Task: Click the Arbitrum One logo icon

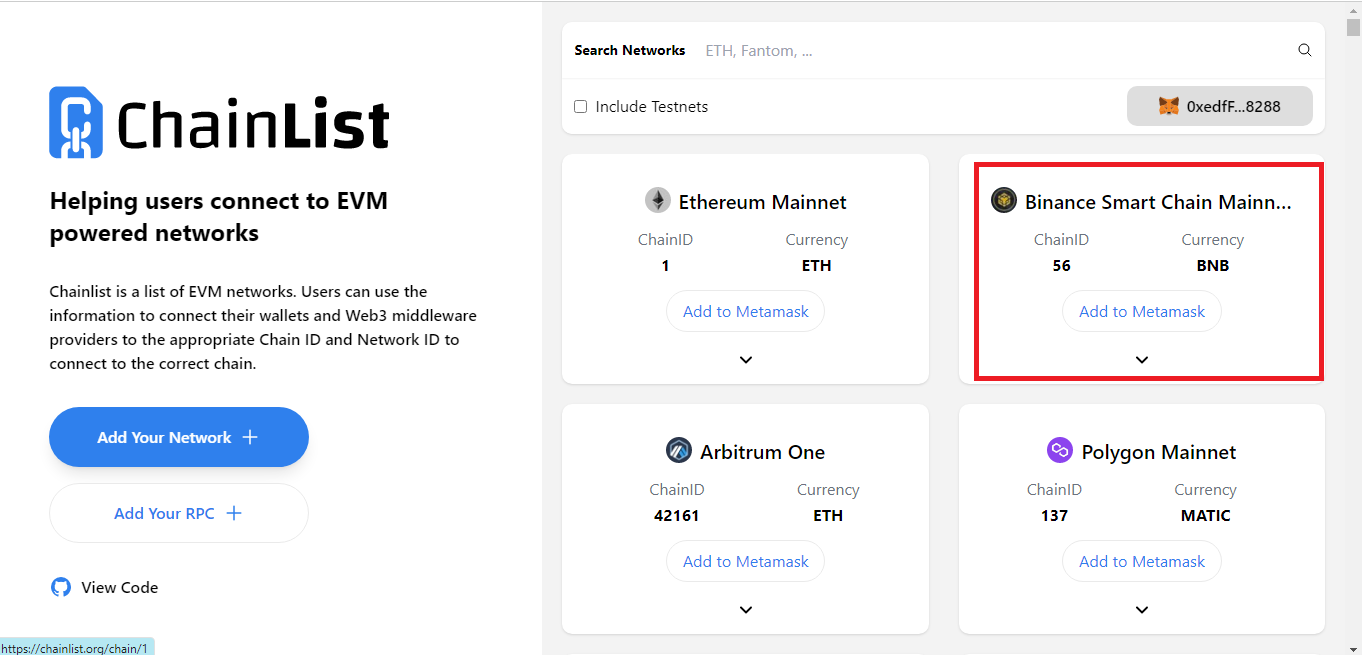Action: (x=679, y=451)
